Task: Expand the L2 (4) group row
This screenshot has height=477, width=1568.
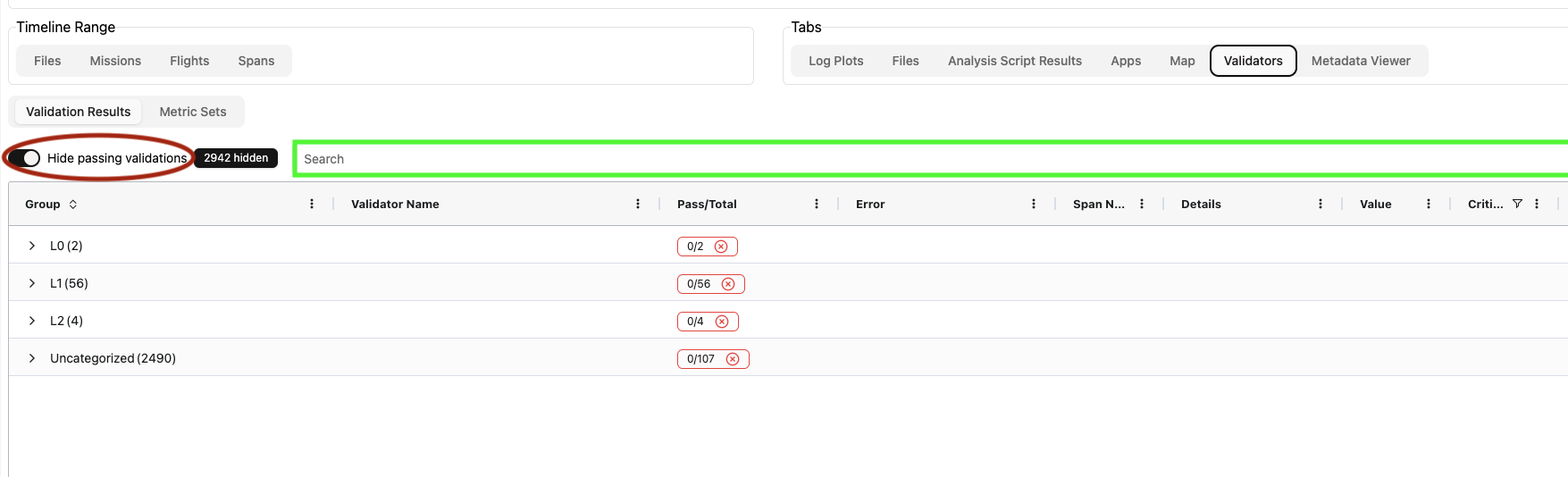Action: (32, 321)
